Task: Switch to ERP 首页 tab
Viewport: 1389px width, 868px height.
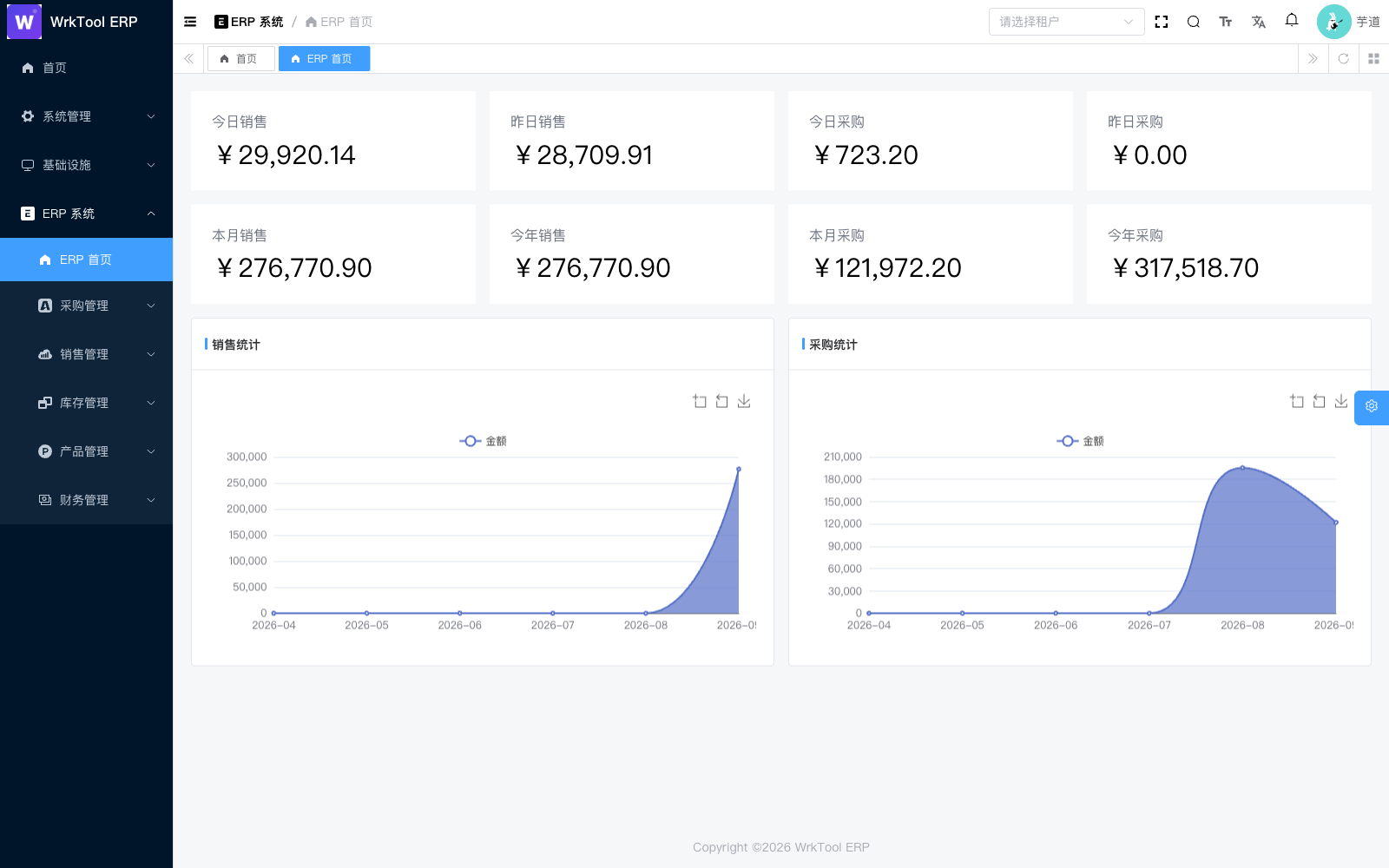Action: (x=325, y=59)
